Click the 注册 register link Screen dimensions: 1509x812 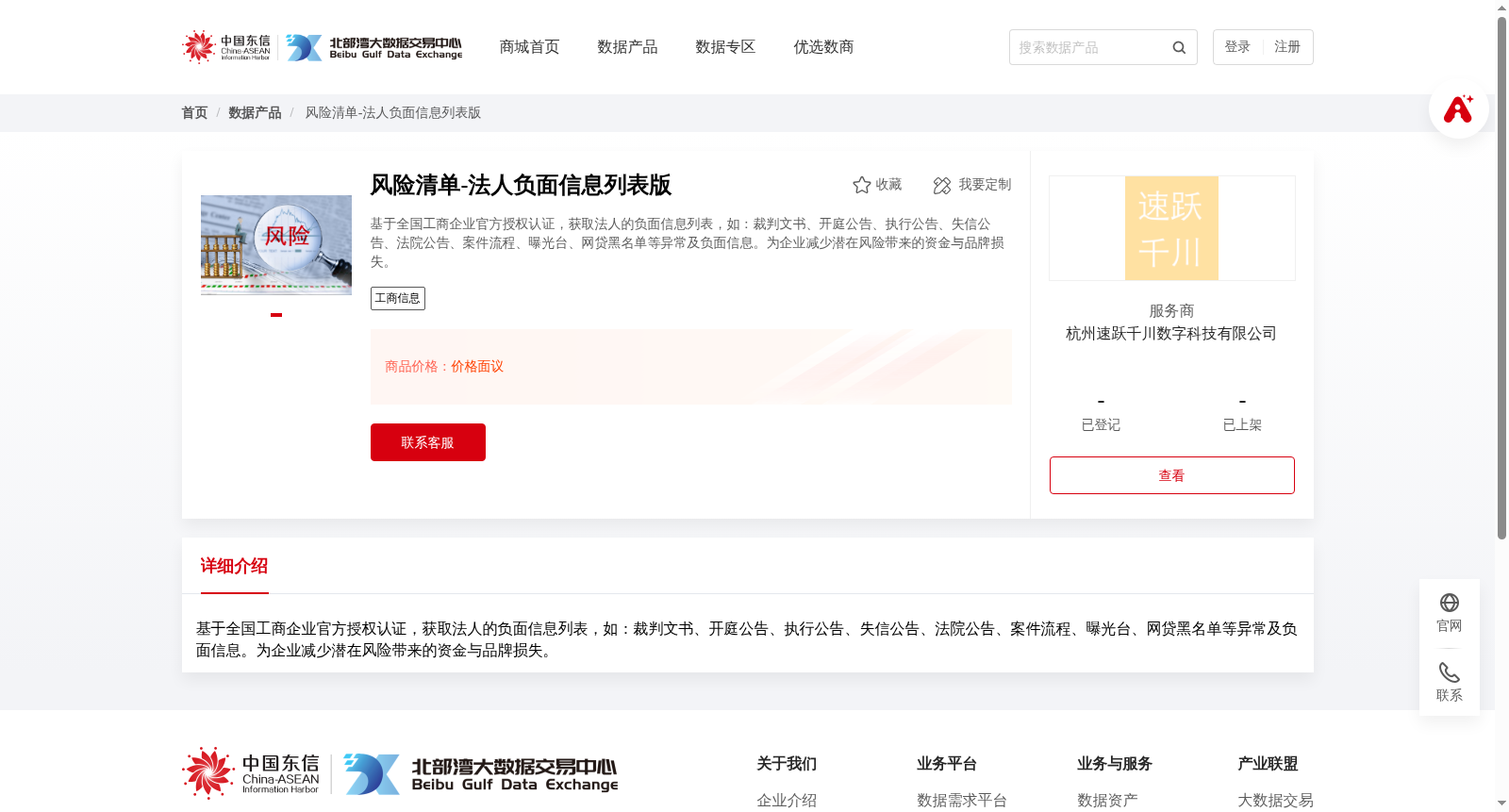point(1287,47)
